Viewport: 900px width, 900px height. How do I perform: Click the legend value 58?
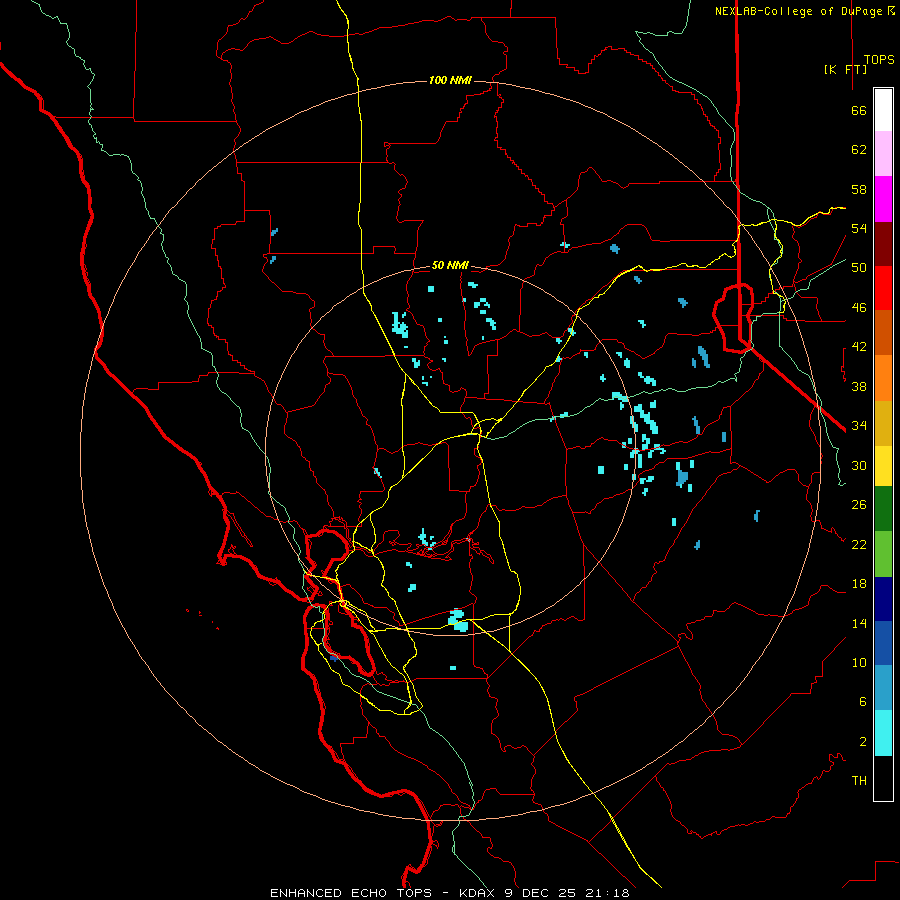coord(859,189)
